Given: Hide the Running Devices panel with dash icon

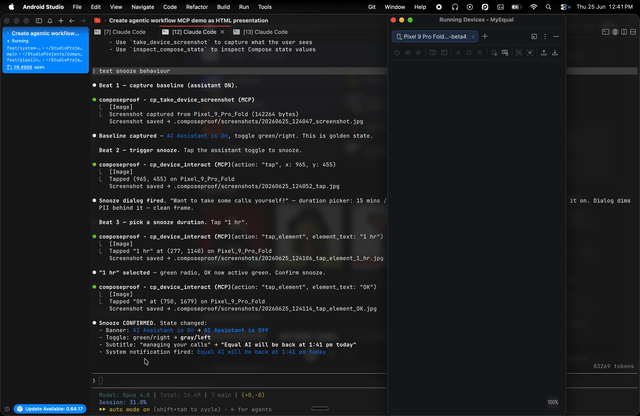Looking at the screenshot, I should click(x=556, y=36).
